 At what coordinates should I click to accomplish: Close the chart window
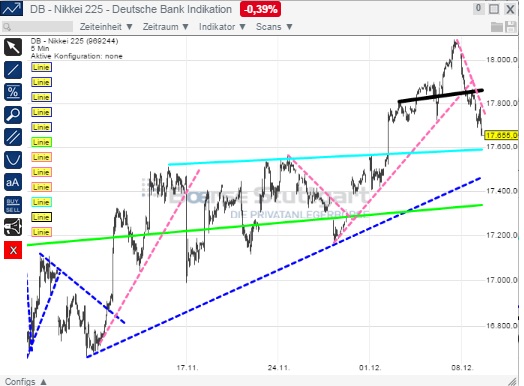pyautogui.click(x=510, y=9)
